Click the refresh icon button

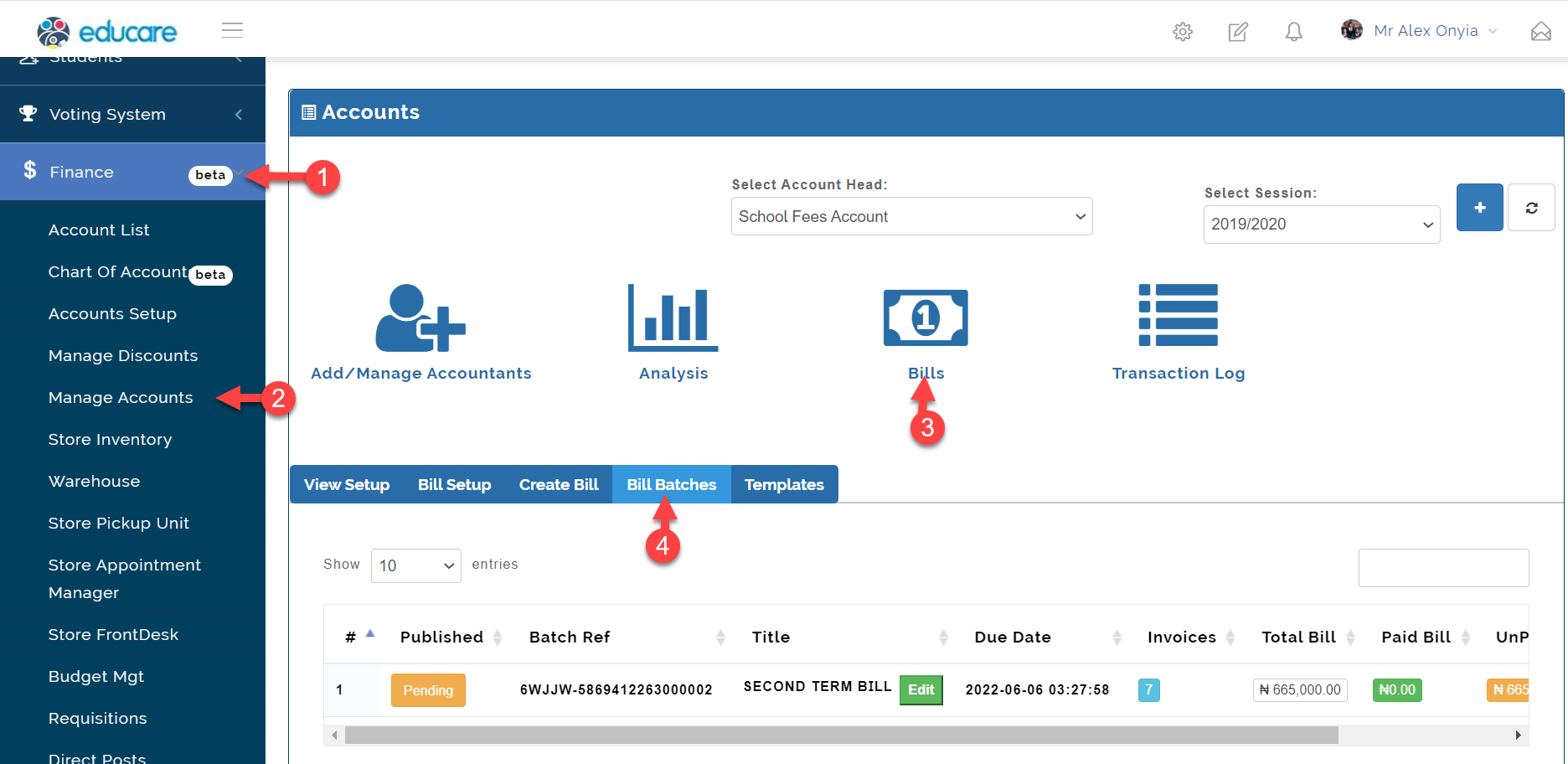point(1531,208)
